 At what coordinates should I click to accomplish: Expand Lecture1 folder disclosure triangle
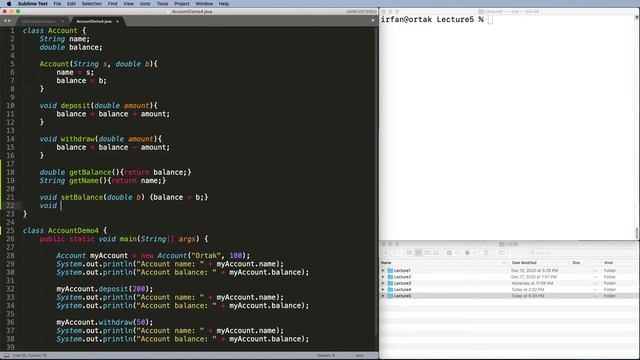(383, 271)
